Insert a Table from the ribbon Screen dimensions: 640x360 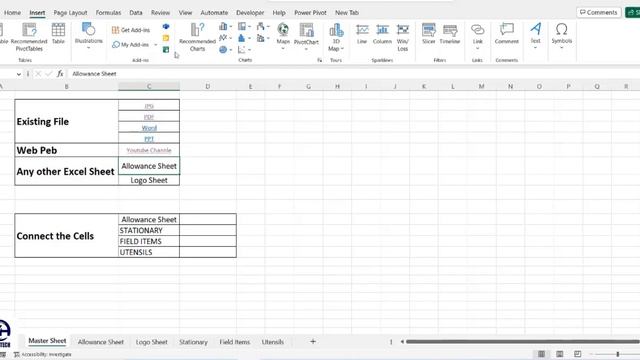58,33
